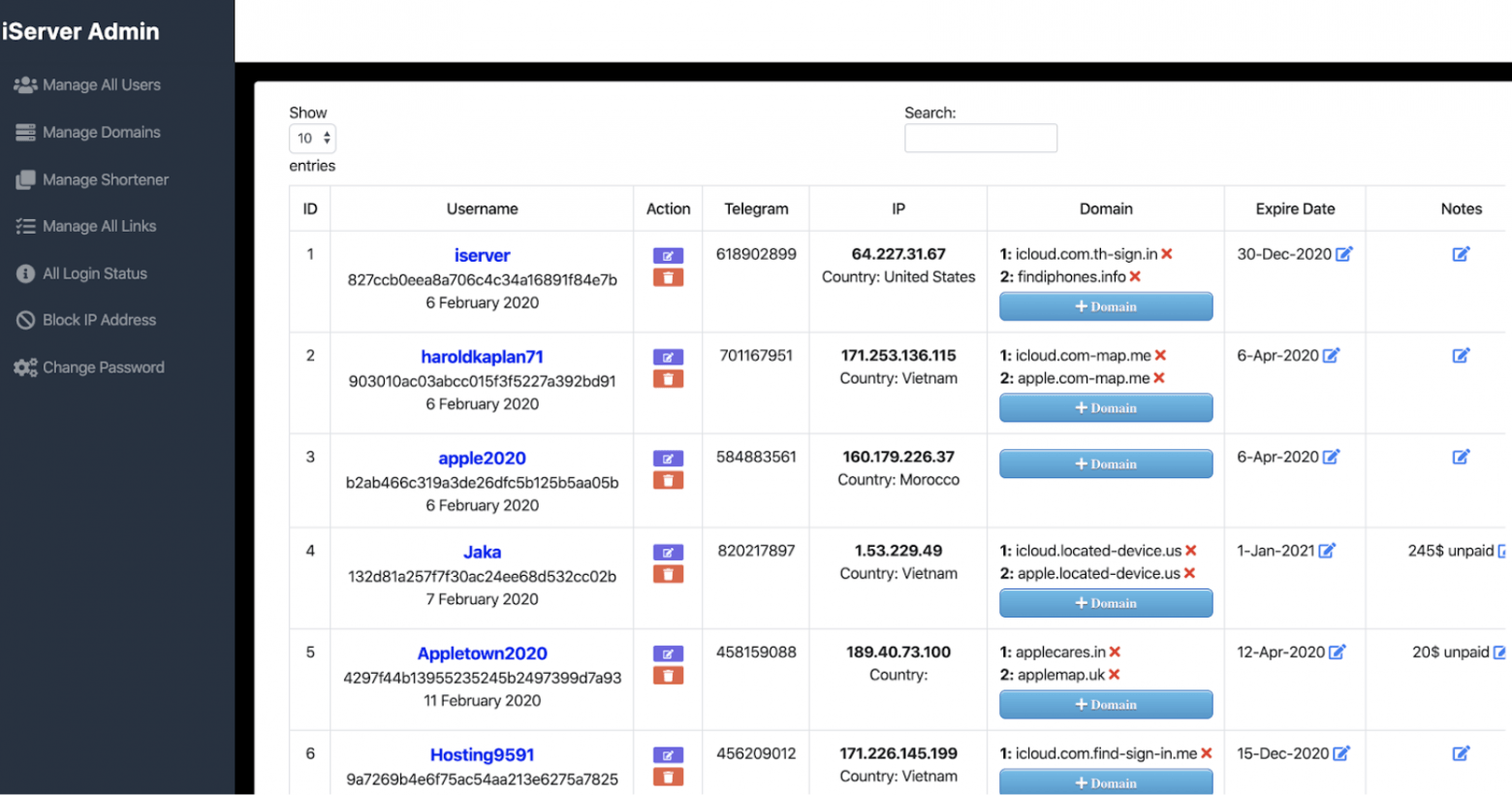Click the 245$ unpaid note

[1450, 551]
